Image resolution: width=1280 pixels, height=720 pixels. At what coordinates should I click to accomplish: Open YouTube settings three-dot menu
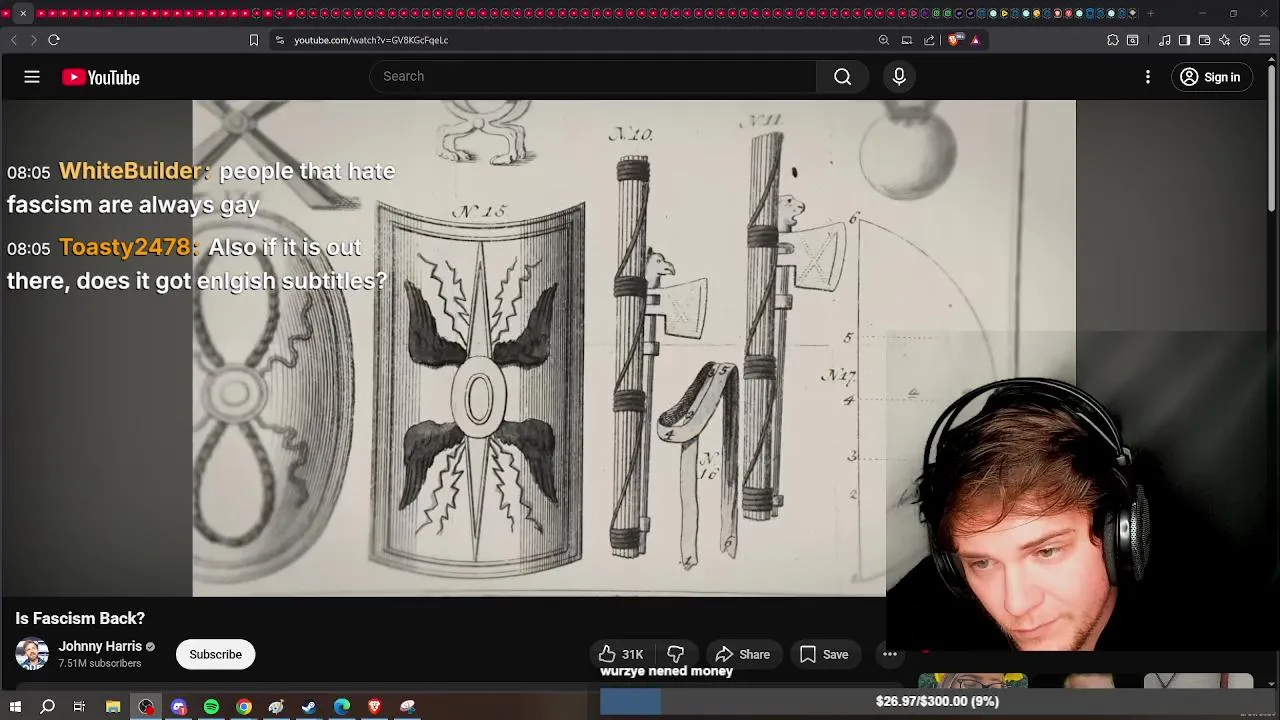pyautogui.click(x=1148, y=77)
